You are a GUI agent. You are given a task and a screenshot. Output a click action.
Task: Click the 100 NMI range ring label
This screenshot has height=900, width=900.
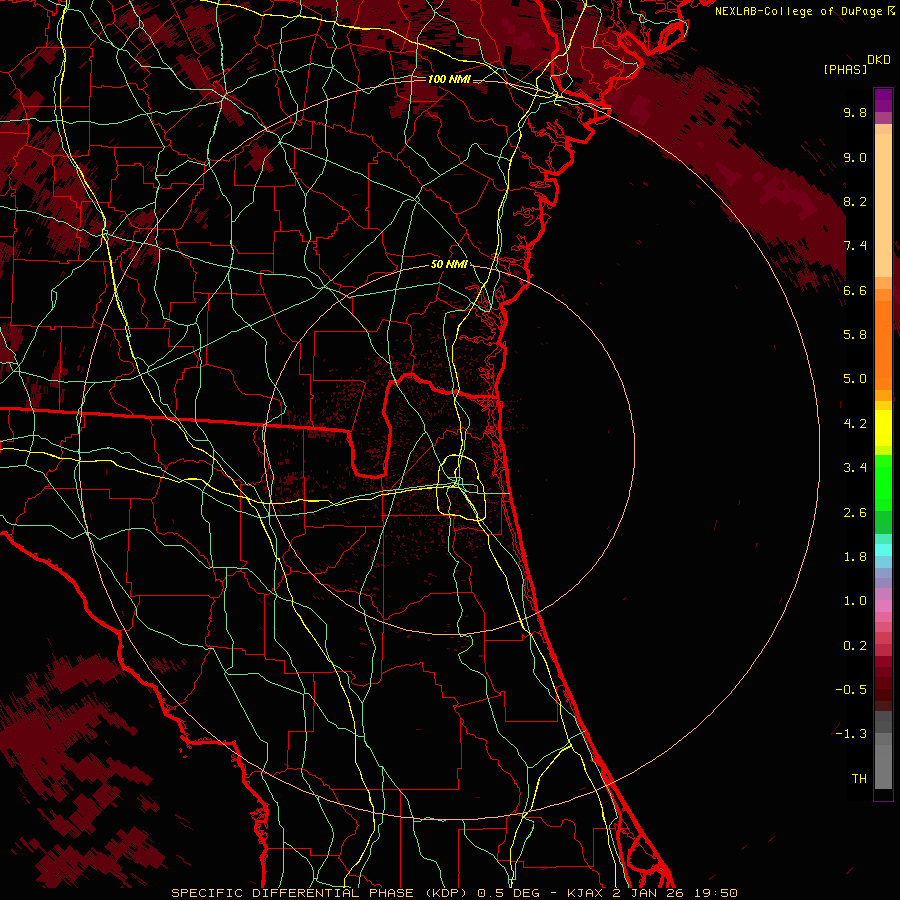coord(449,79)
